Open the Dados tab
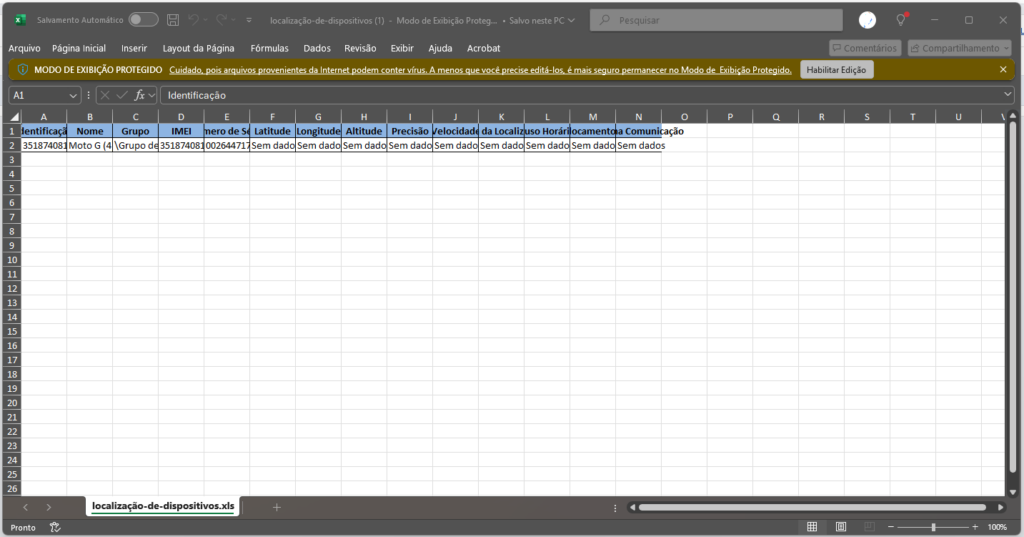The width and height of the screenshot is (1024, 537). 317,48
